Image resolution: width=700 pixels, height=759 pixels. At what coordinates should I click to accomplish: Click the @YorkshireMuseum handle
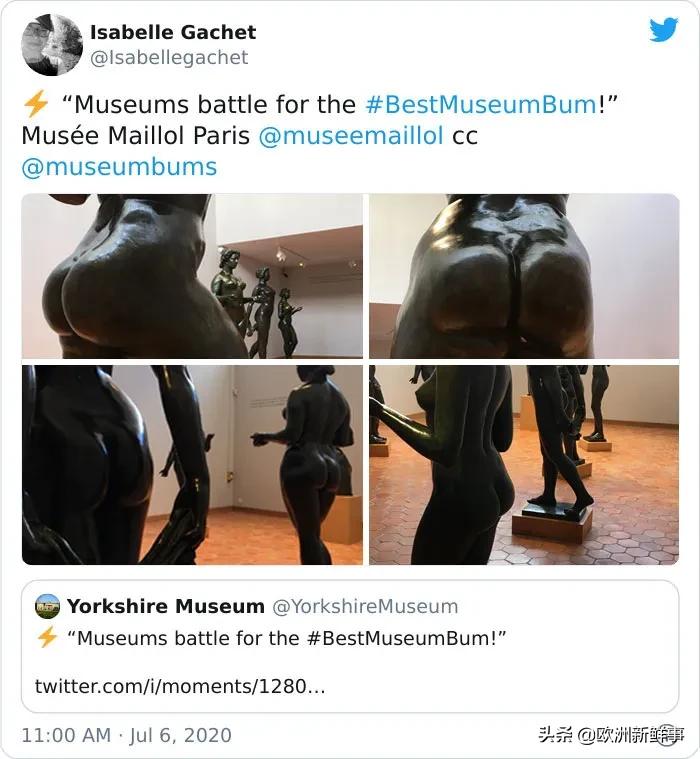point(365,607)
